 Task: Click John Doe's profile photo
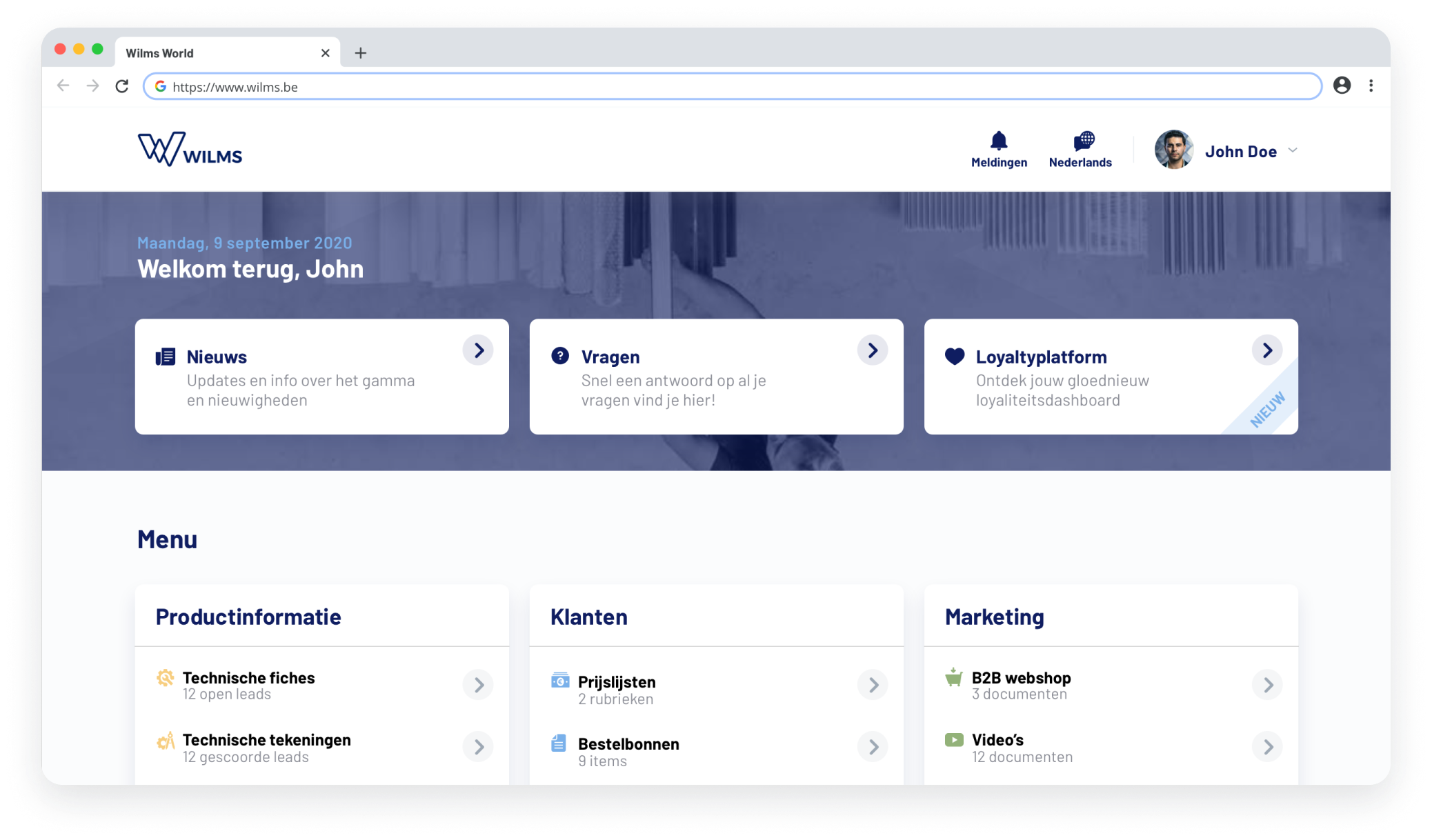(x=1173, y=150)
